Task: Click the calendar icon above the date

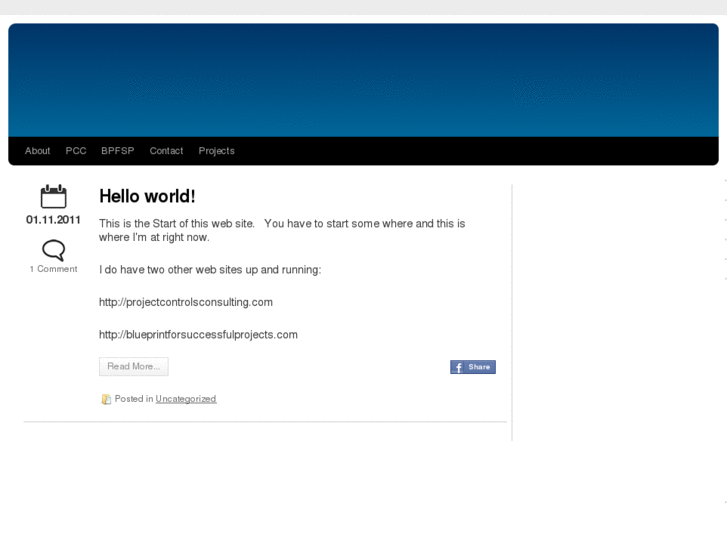Action: pos(53,196)
